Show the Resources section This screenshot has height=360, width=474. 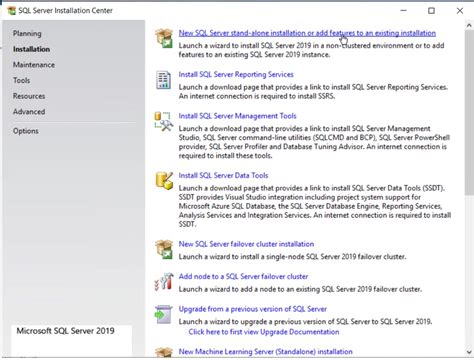(x=29, y=96)
